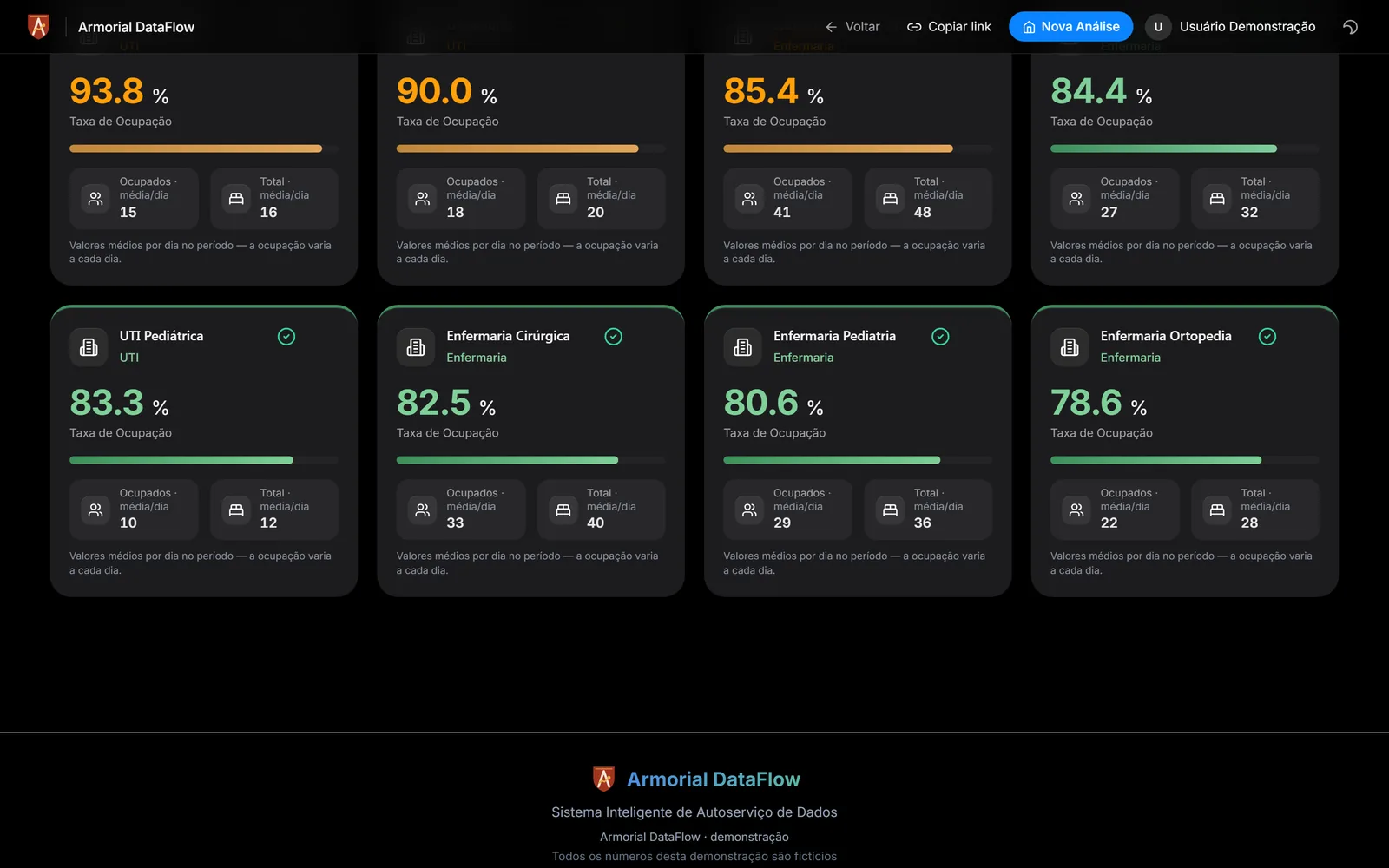Click the people icon in UTI Pediátrica's Ocupados box
Viewport: 1389px width, 868px height.
tap(95, 510)
